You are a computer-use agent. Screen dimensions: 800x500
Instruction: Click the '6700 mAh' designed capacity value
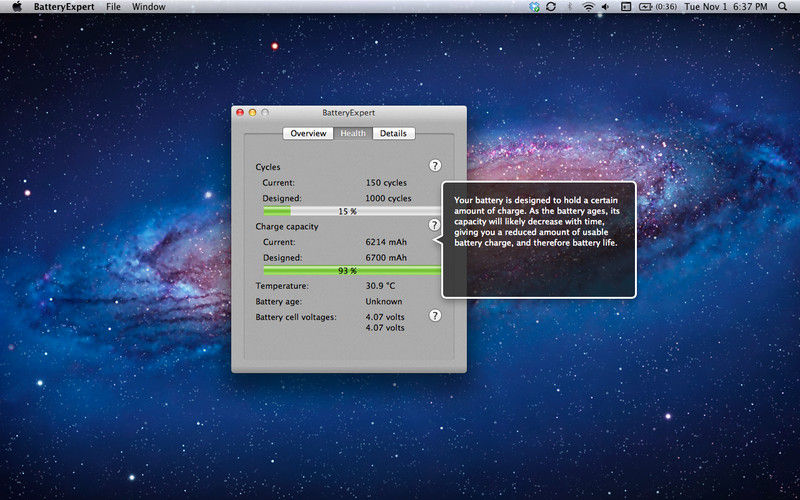point(386,258)
